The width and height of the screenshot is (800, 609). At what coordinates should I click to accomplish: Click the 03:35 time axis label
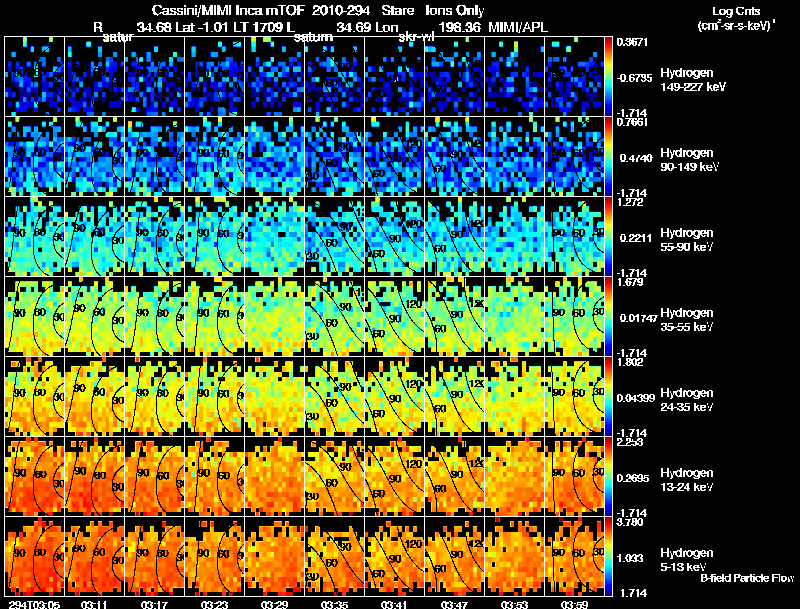[x=334, y=605]
